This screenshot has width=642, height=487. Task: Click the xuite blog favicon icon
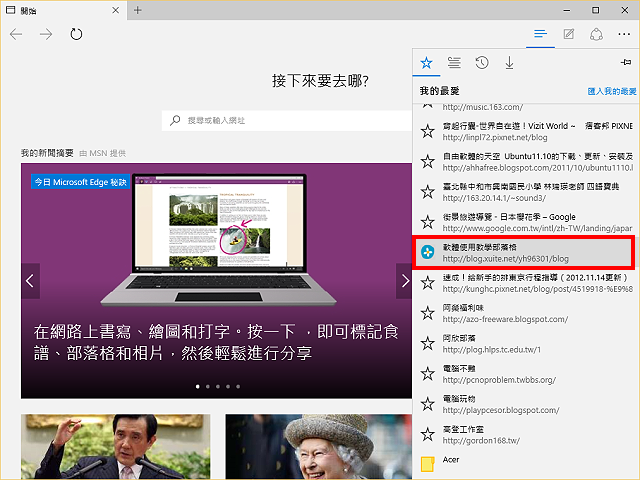(x=427, y=252)
